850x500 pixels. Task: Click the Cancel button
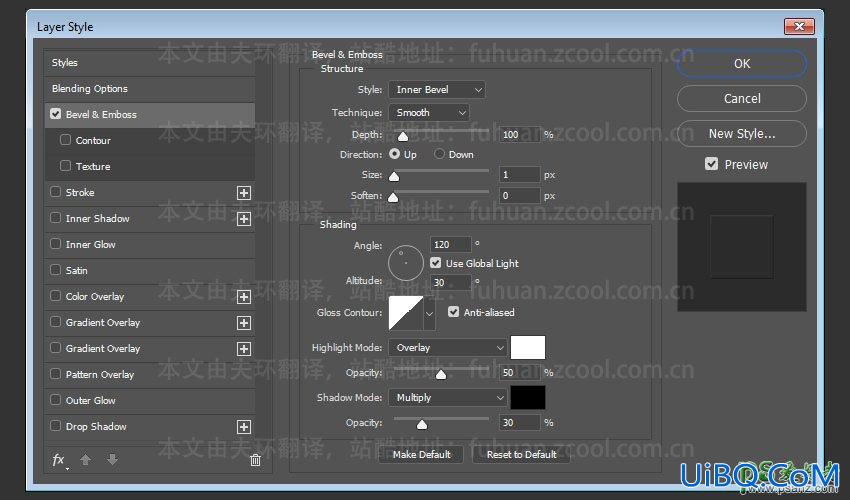point(742,98)
